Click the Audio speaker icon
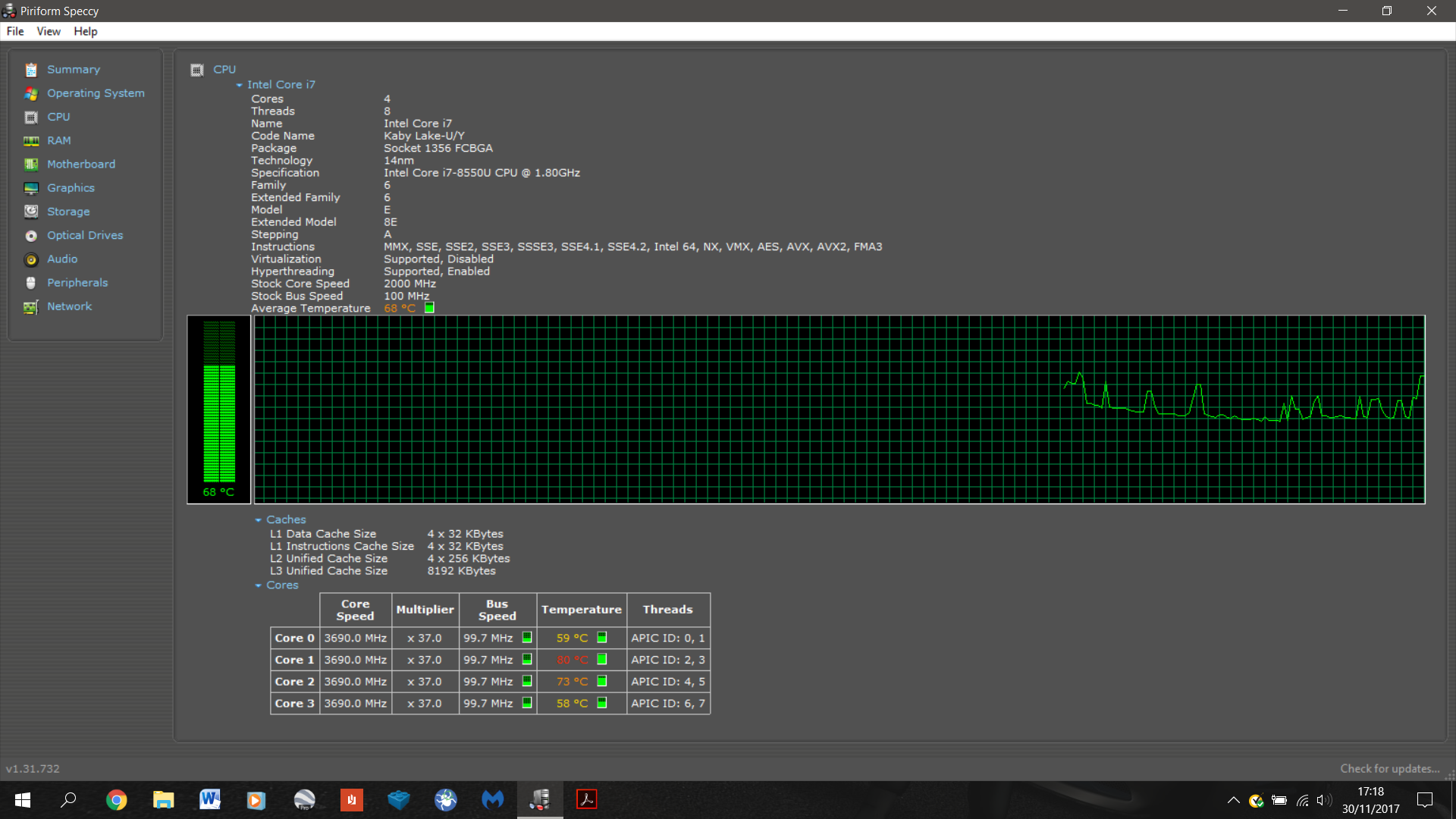Screen dimensions: 1456x819 coord(31,259)
